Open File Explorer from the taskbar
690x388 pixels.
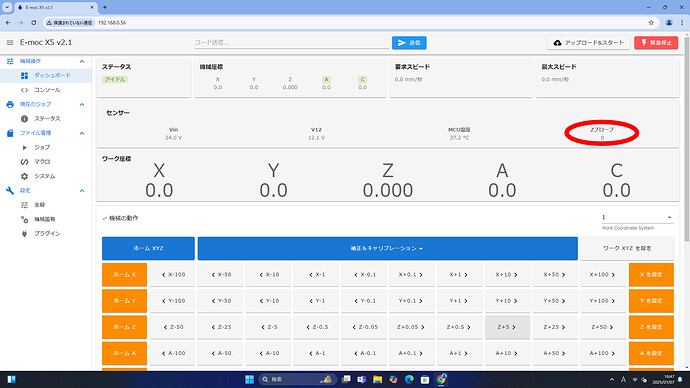(x=378, y=379)
